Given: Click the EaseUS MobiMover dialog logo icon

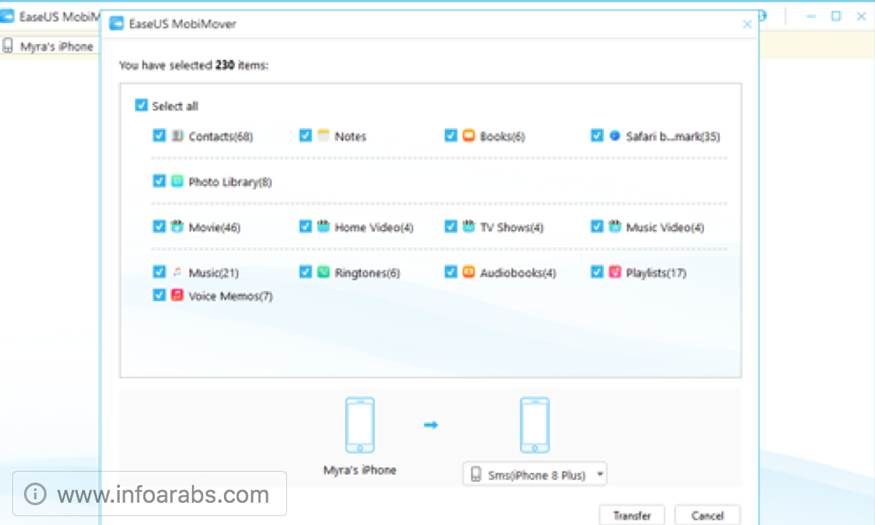Looking at the screenshot, I should point(117,23).
